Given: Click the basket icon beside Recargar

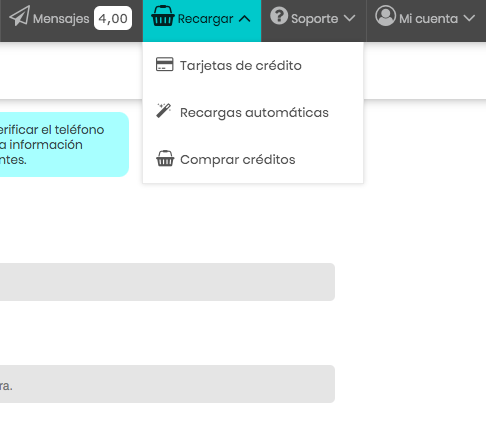Looking at the screenshot, I should (163, 16).
